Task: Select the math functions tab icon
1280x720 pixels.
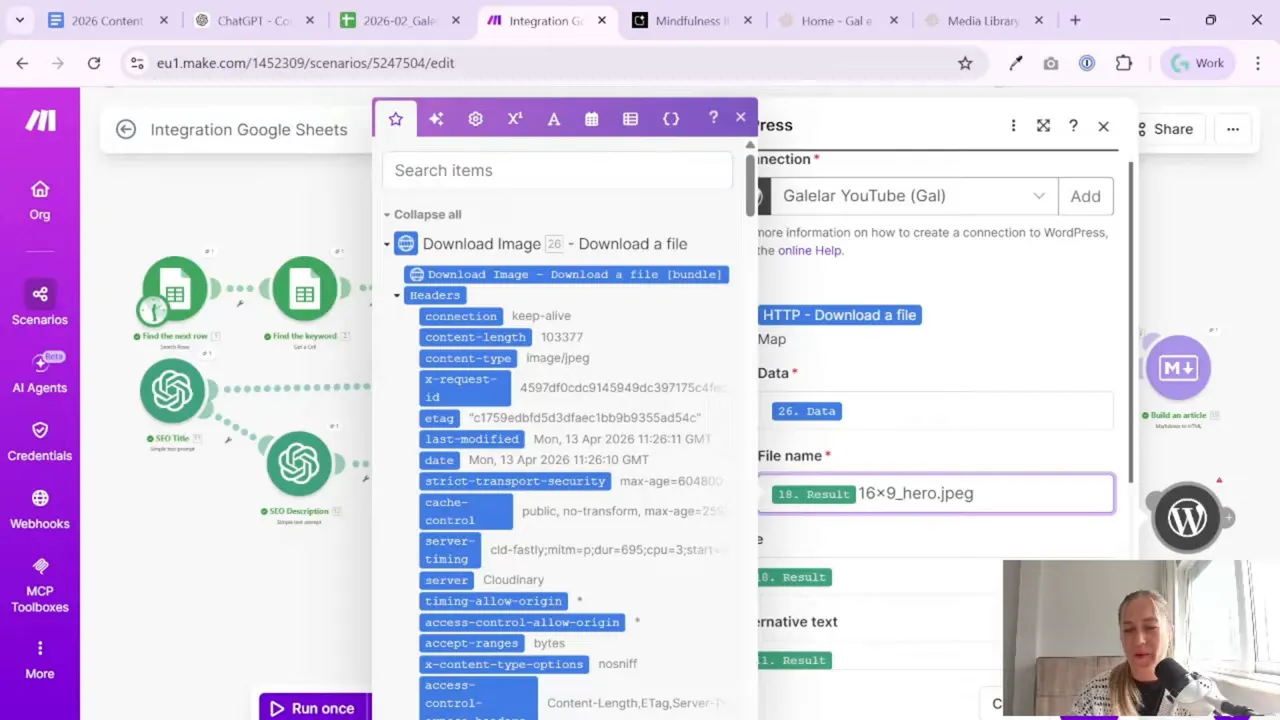Action: pos(514,119)
